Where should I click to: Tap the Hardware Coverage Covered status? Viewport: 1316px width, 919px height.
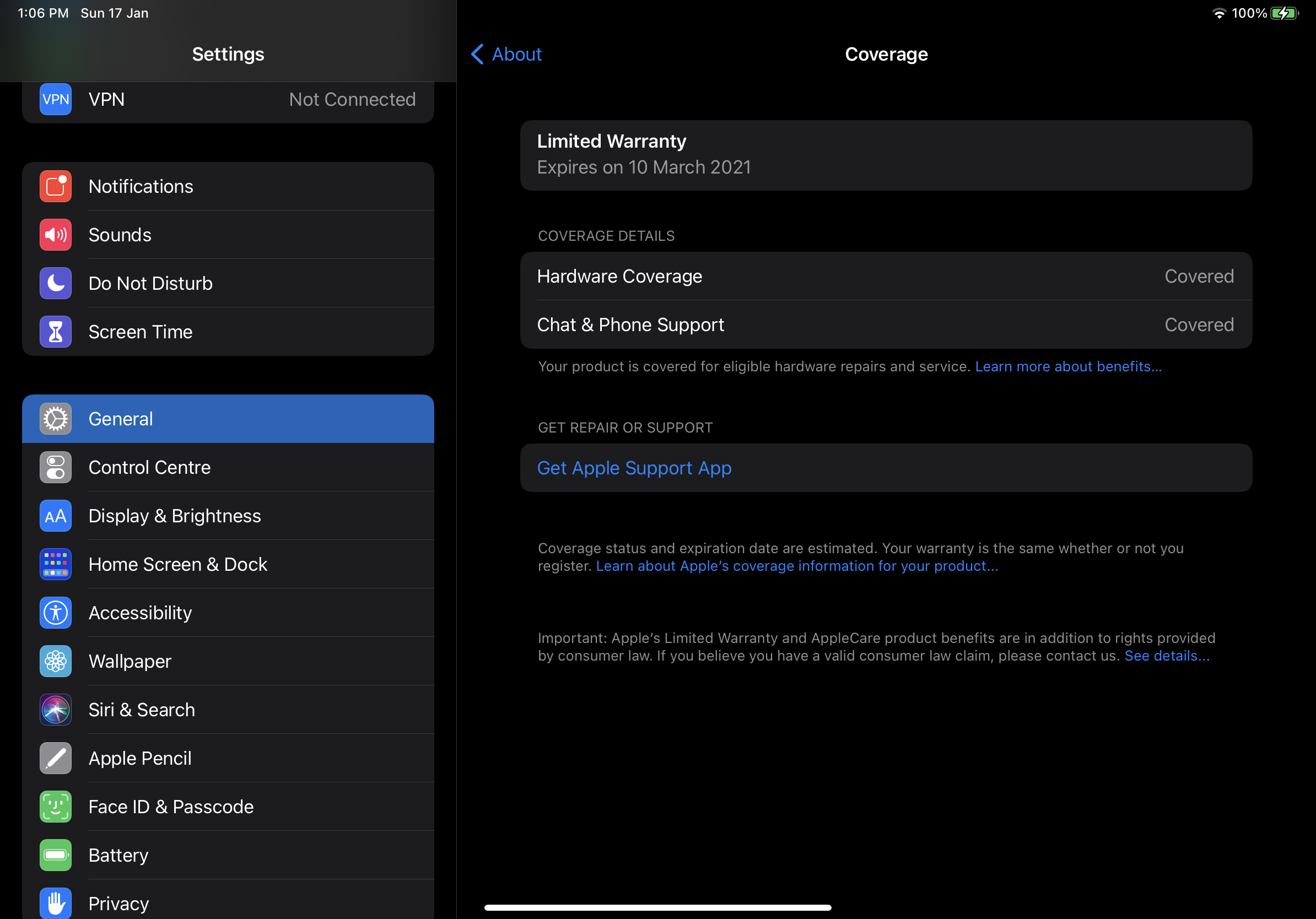coord(1199,276)
